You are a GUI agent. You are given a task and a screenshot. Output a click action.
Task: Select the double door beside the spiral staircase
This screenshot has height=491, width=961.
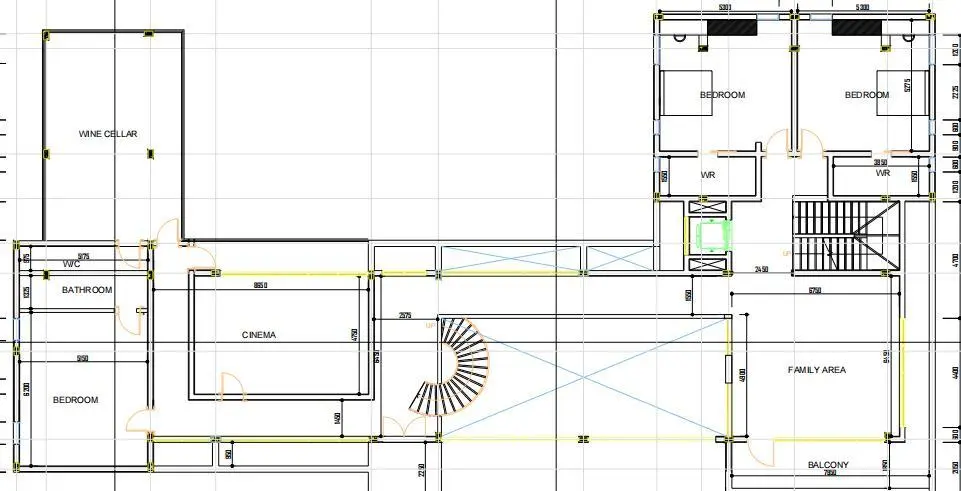tap(404, 426)
